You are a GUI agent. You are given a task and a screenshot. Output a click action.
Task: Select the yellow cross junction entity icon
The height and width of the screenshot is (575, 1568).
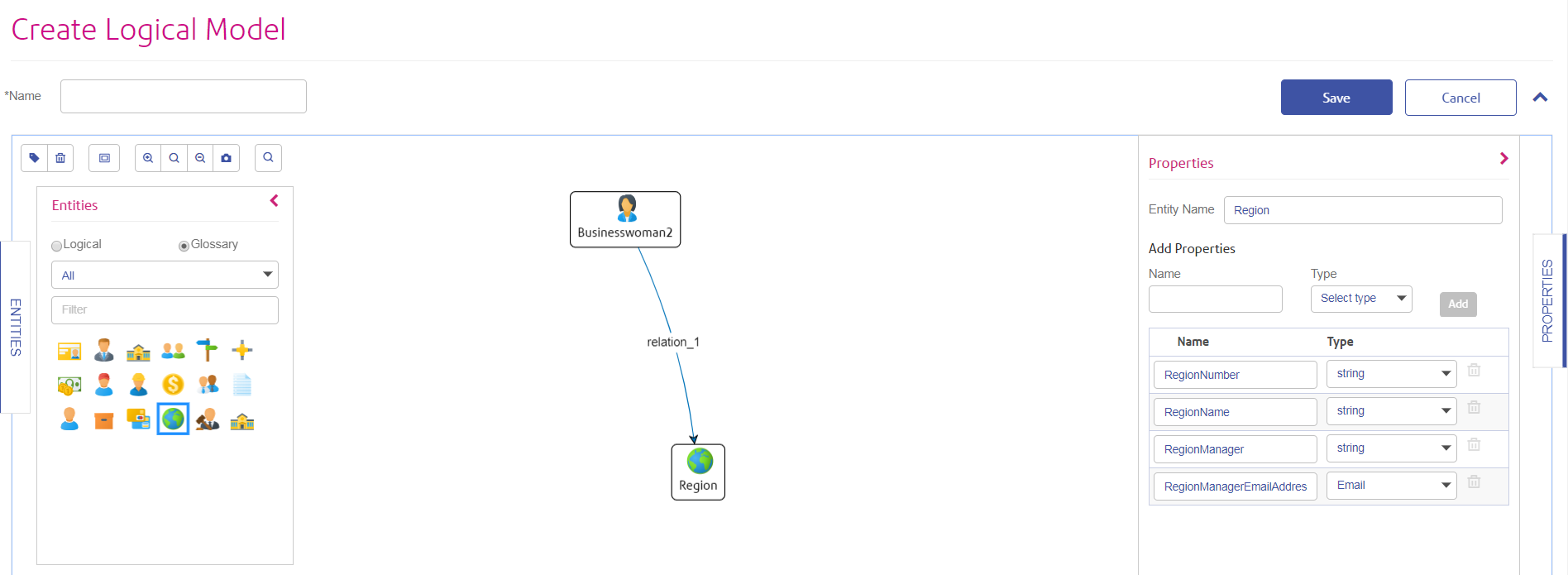(242, 351)
